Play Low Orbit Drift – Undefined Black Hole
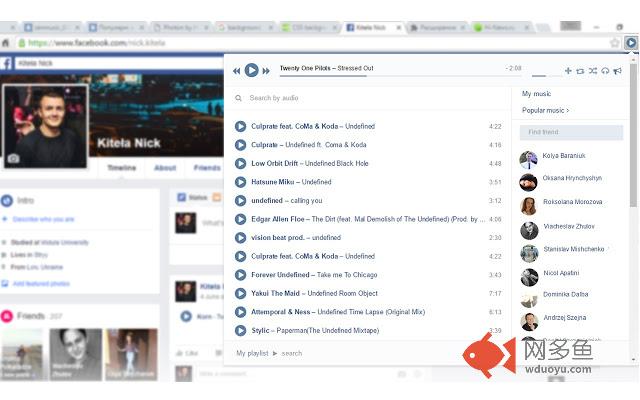The height and width of the screenshot is (400, 640). pos(240,163)
